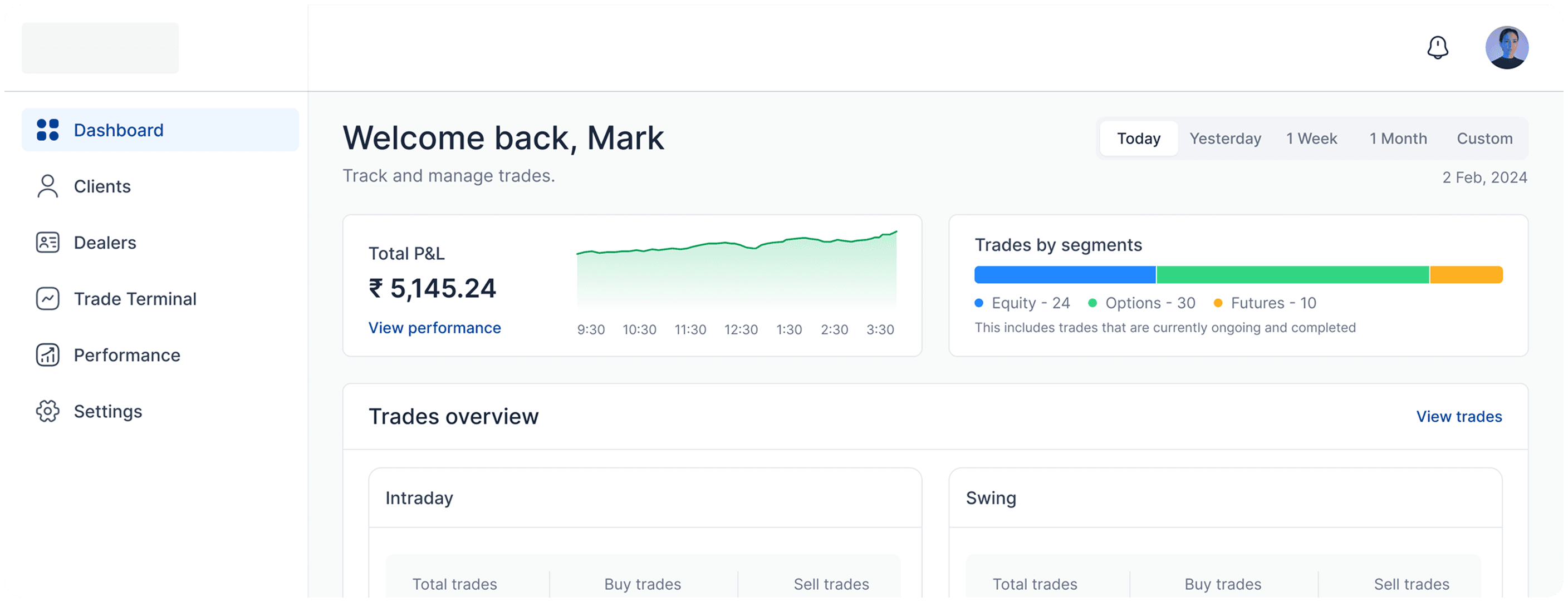Click the Equity - 24 legend entry
The width and height of the screenshot is (1568, 602).
click(x=1023, y=303)
